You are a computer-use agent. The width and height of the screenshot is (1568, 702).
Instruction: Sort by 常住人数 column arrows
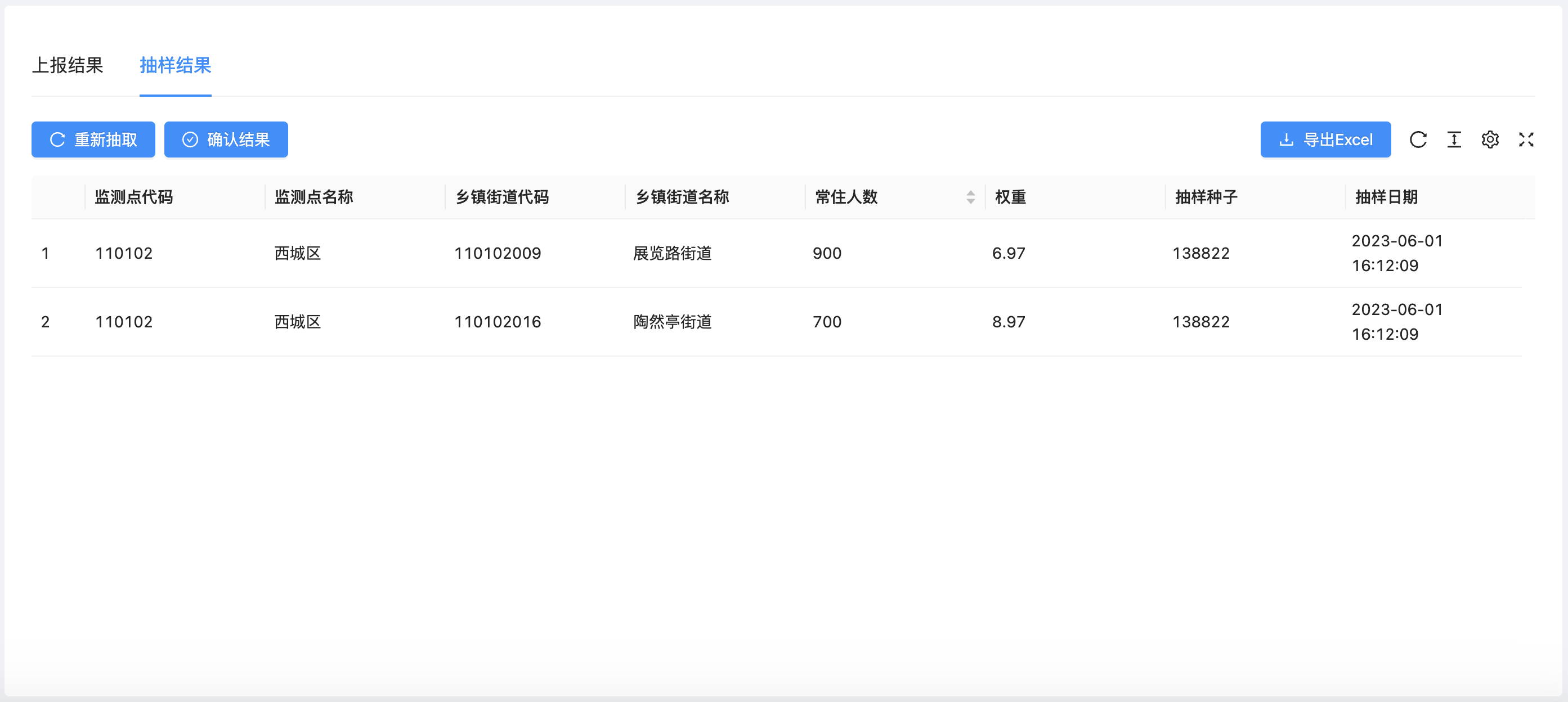970,197
